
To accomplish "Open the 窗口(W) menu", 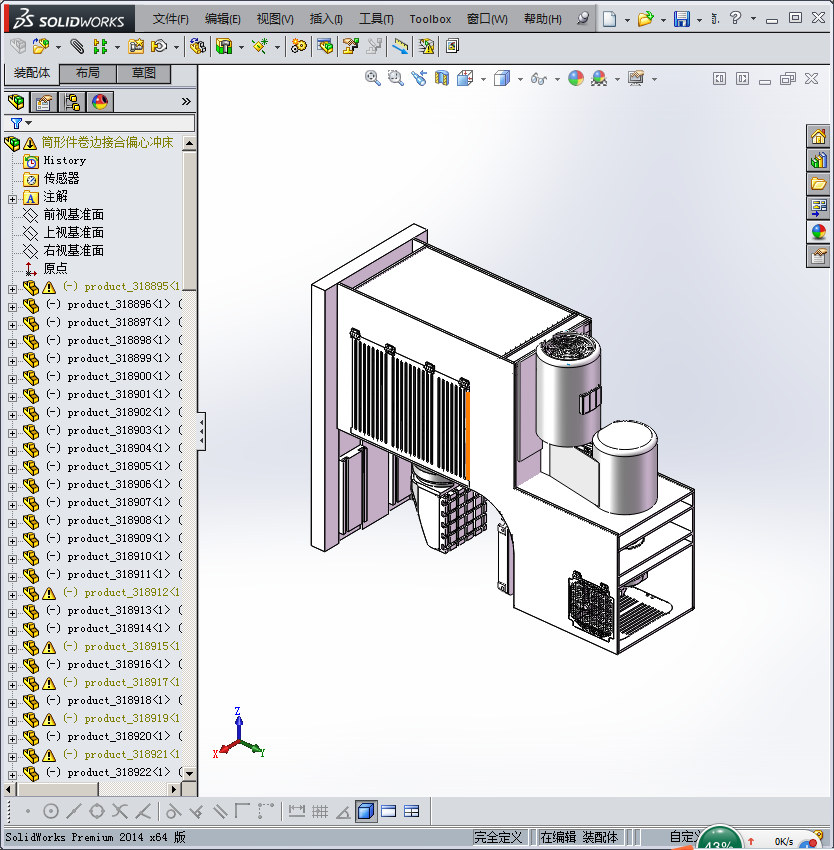I will pos(487,19).
